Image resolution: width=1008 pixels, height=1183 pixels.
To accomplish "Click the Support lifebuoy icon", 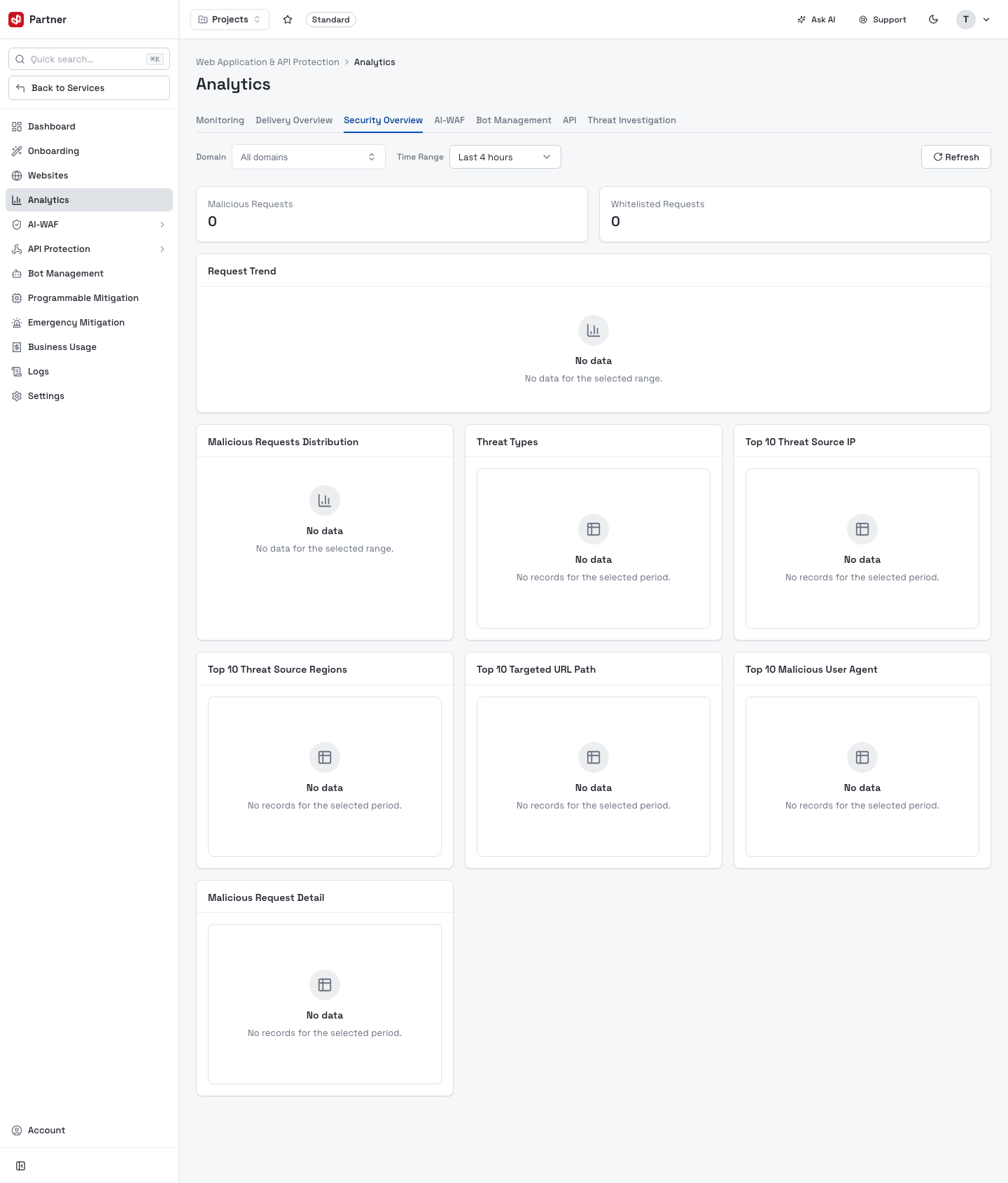I will coord(863,20).
